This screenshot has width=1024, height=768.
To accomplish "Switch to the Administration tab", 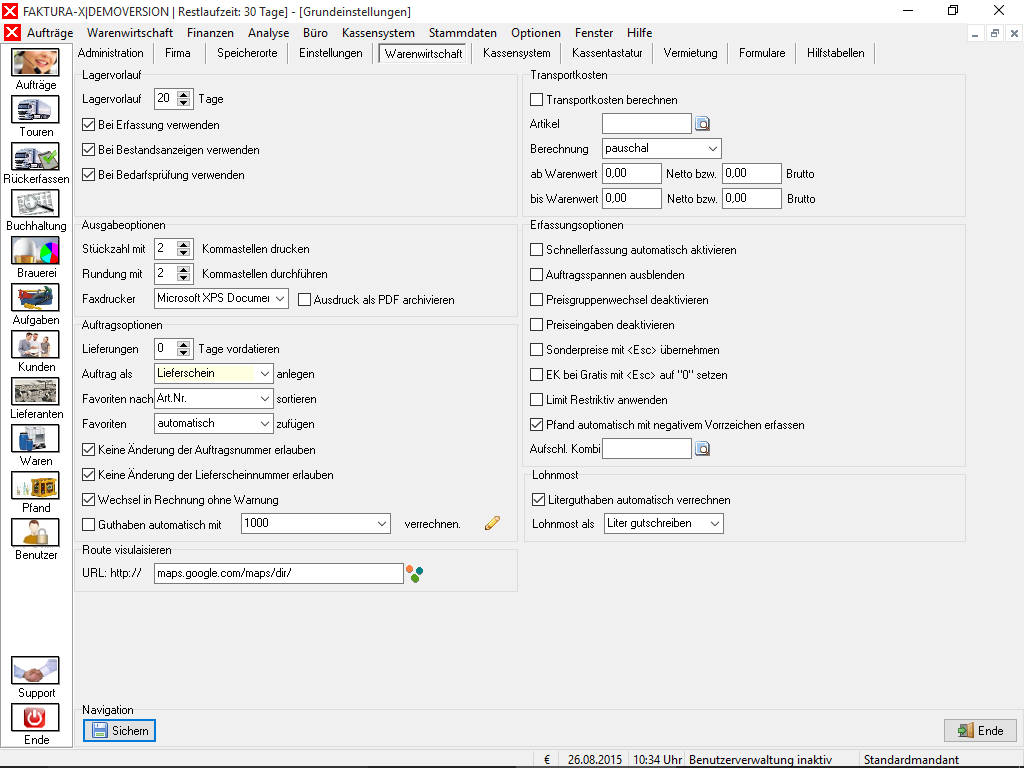I will (x=111, y=53).
